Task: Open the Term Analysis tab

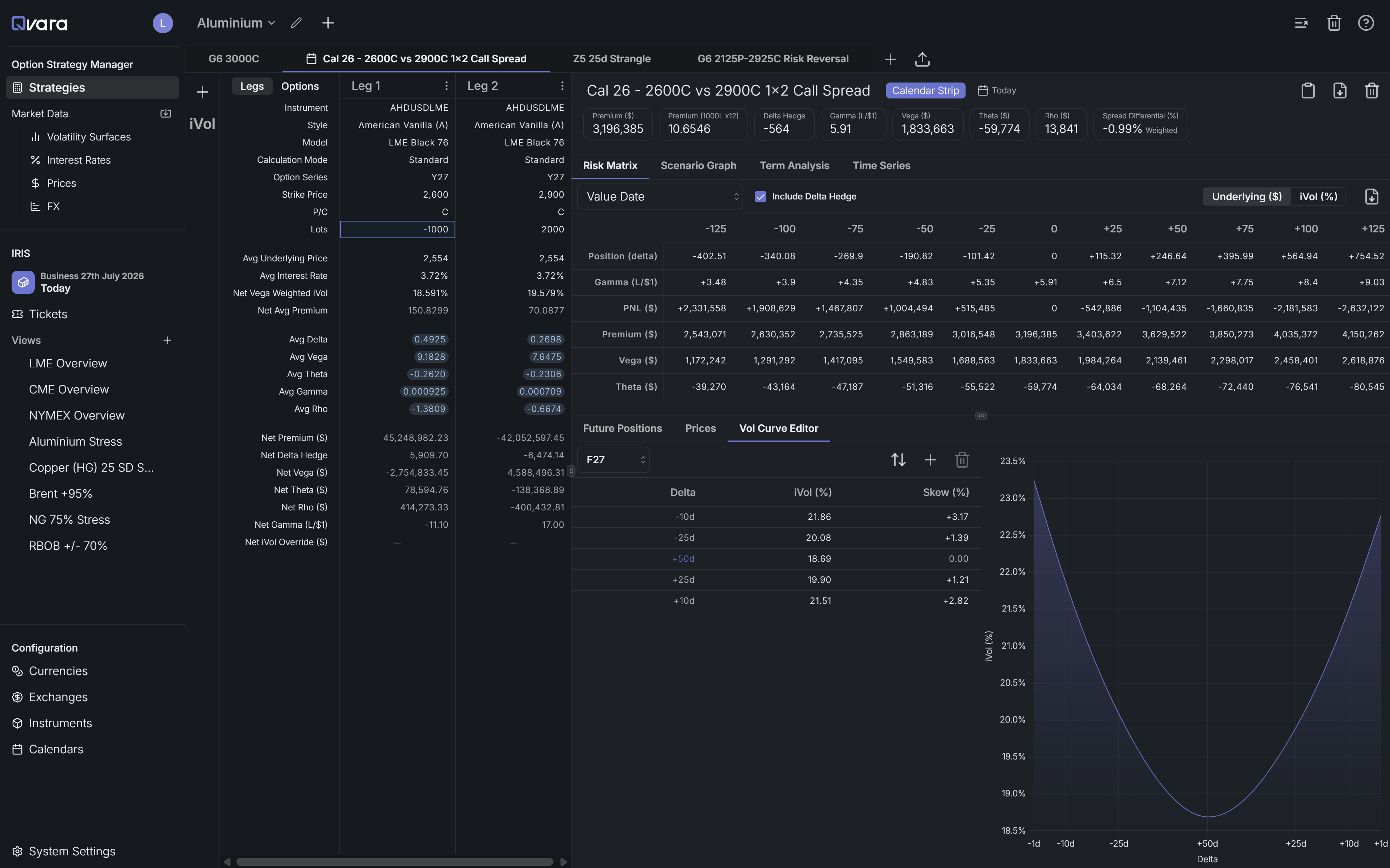Action: click(x=794, y=166)
